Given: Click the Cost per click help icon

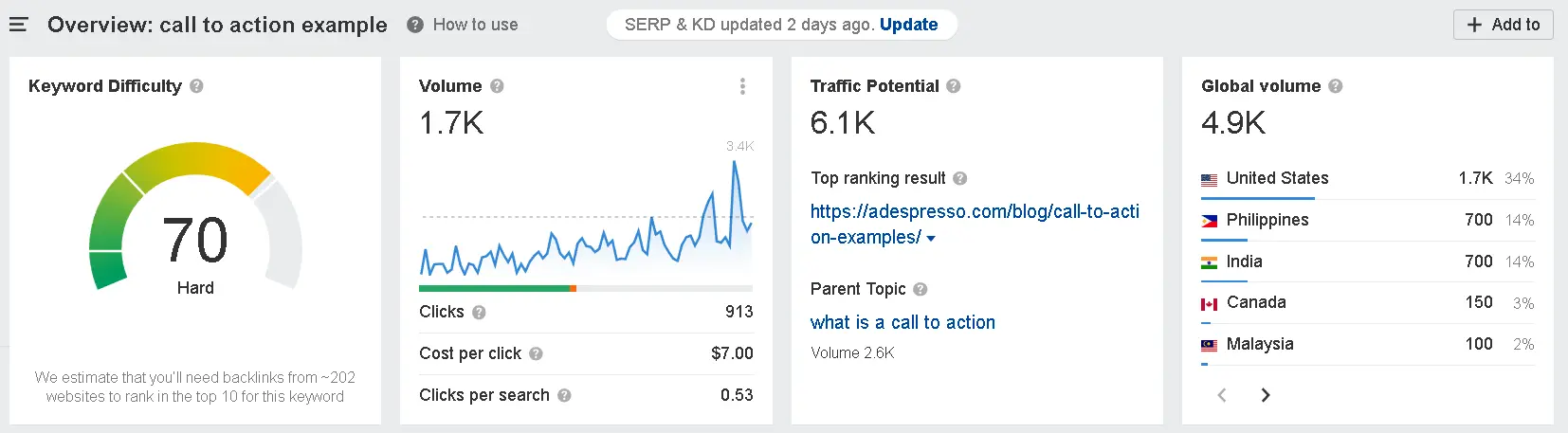Looking at the screenshot, I should [x=536, y=353].
